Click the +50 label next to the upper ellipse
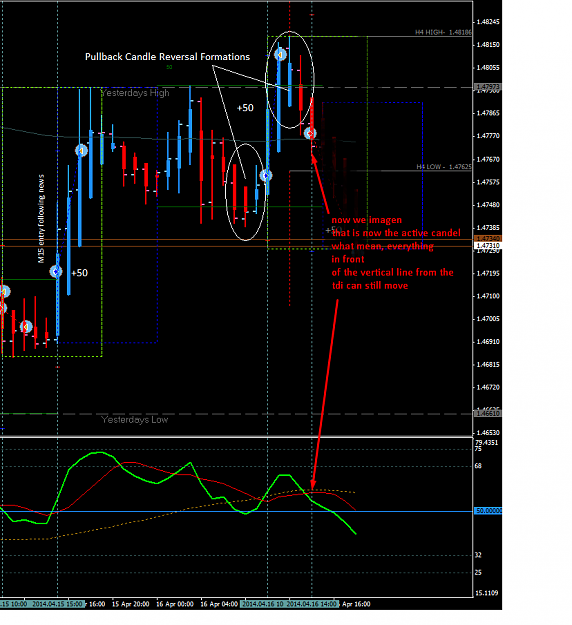 (245, 108)
